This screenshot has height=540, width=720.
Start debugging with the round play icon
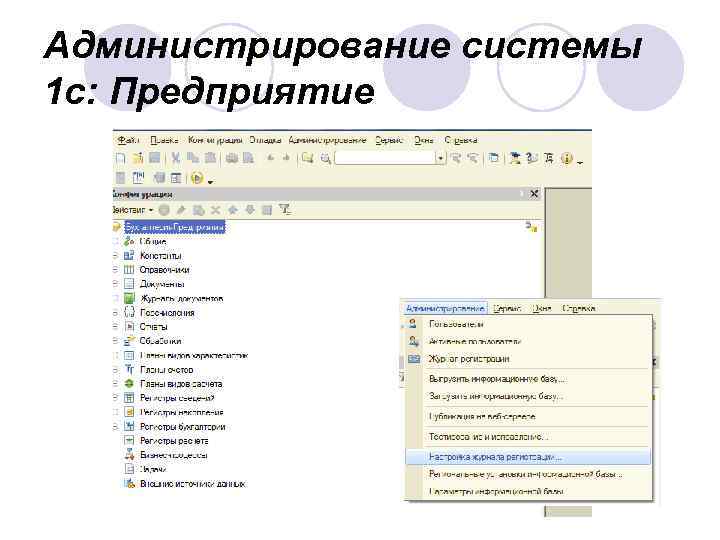pyautogui.click(x=197, y=178)
